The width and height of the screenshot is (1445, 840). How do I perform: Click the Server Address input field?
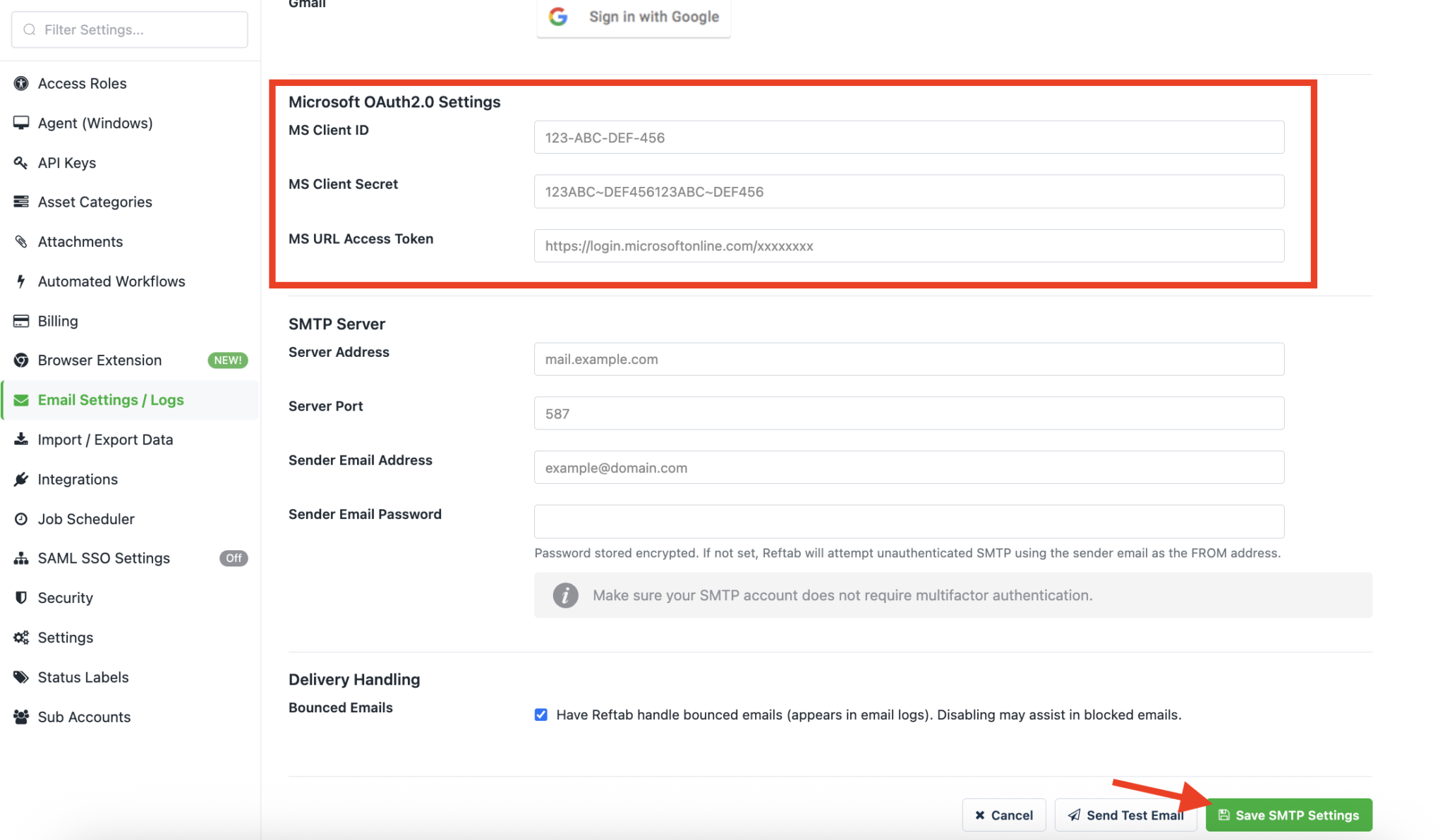[x=909, y=359]
